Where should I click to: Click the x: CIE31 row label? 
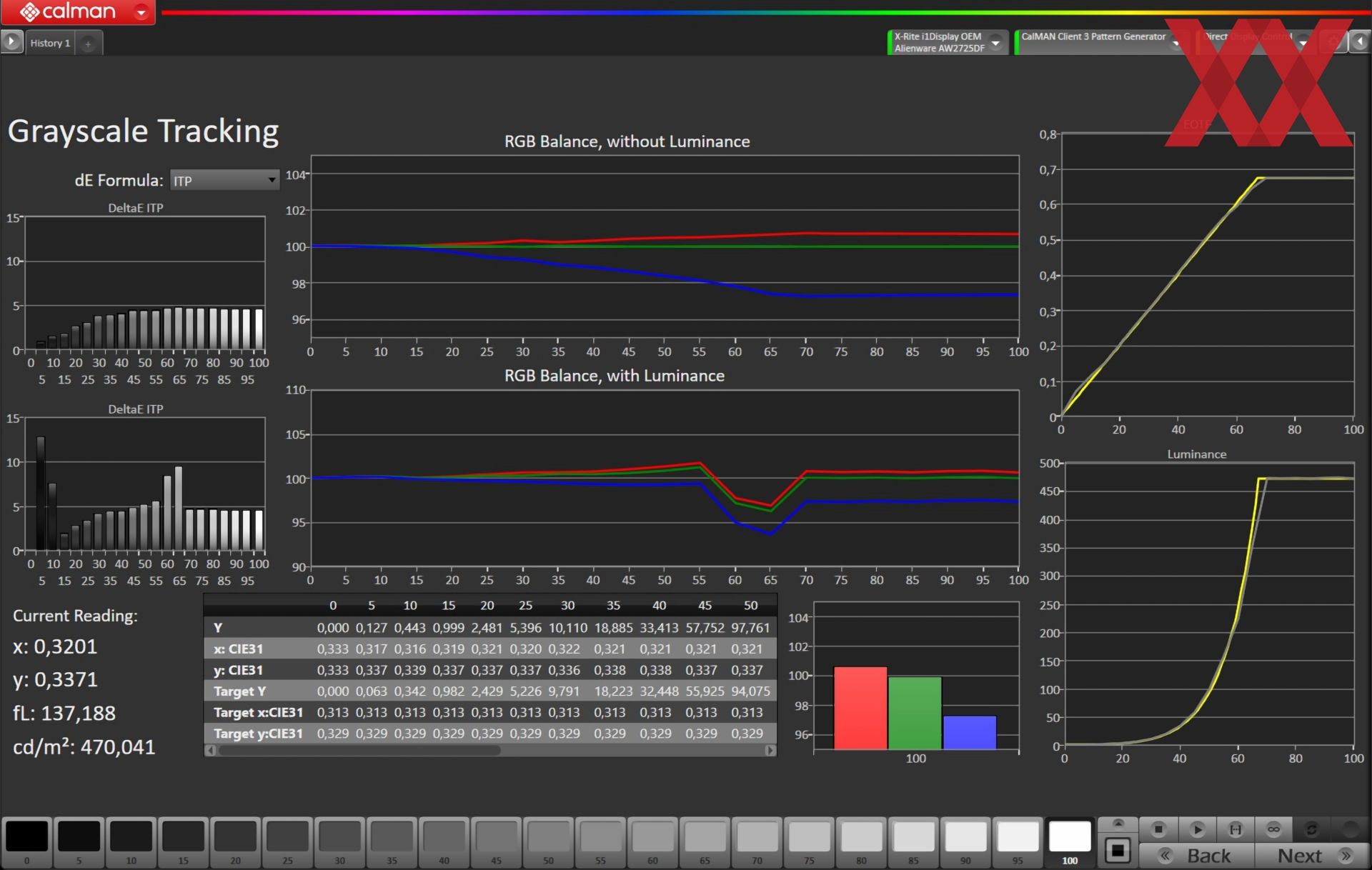coord(238,649)
